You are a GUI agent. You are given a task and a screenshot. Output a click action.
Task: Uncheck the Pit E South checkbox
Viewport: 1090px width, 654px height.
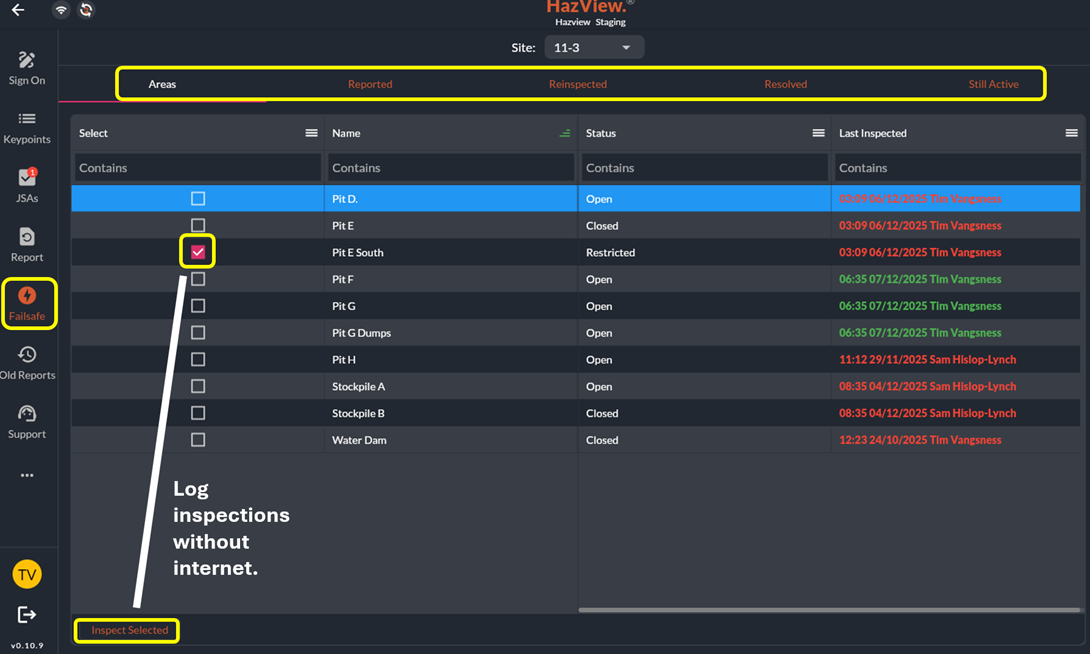point(198,252)
